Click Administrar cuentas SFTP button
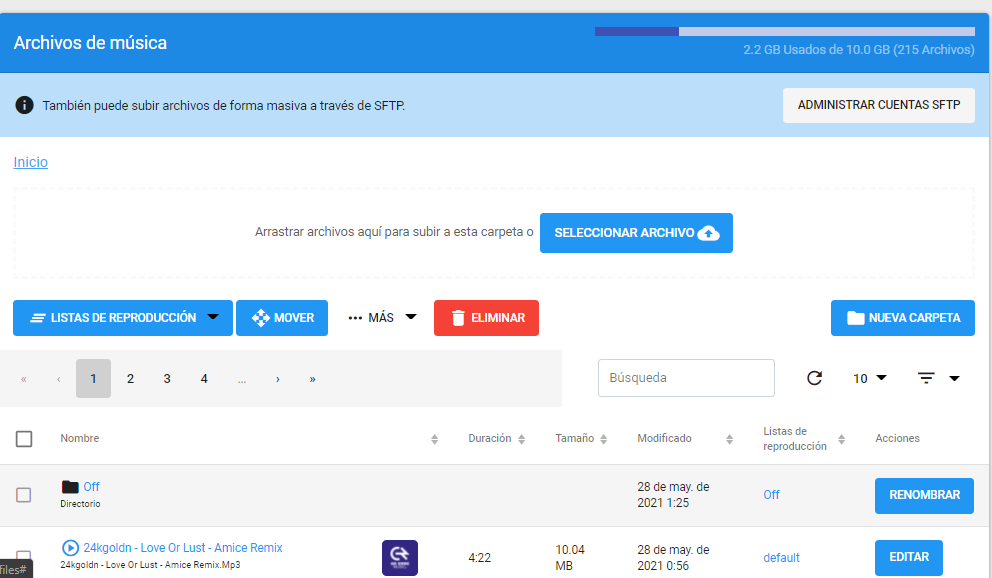This screenshot has width=992, height=578. click(x=879, y=105)
